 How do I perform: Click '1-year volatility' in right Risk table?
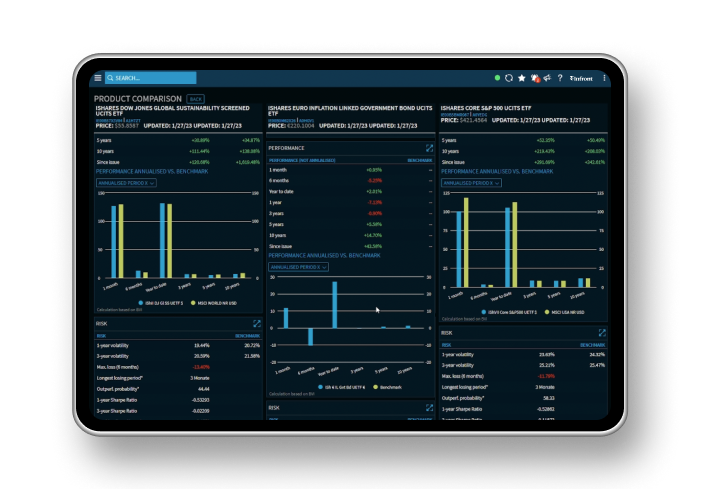click(458, 354)
